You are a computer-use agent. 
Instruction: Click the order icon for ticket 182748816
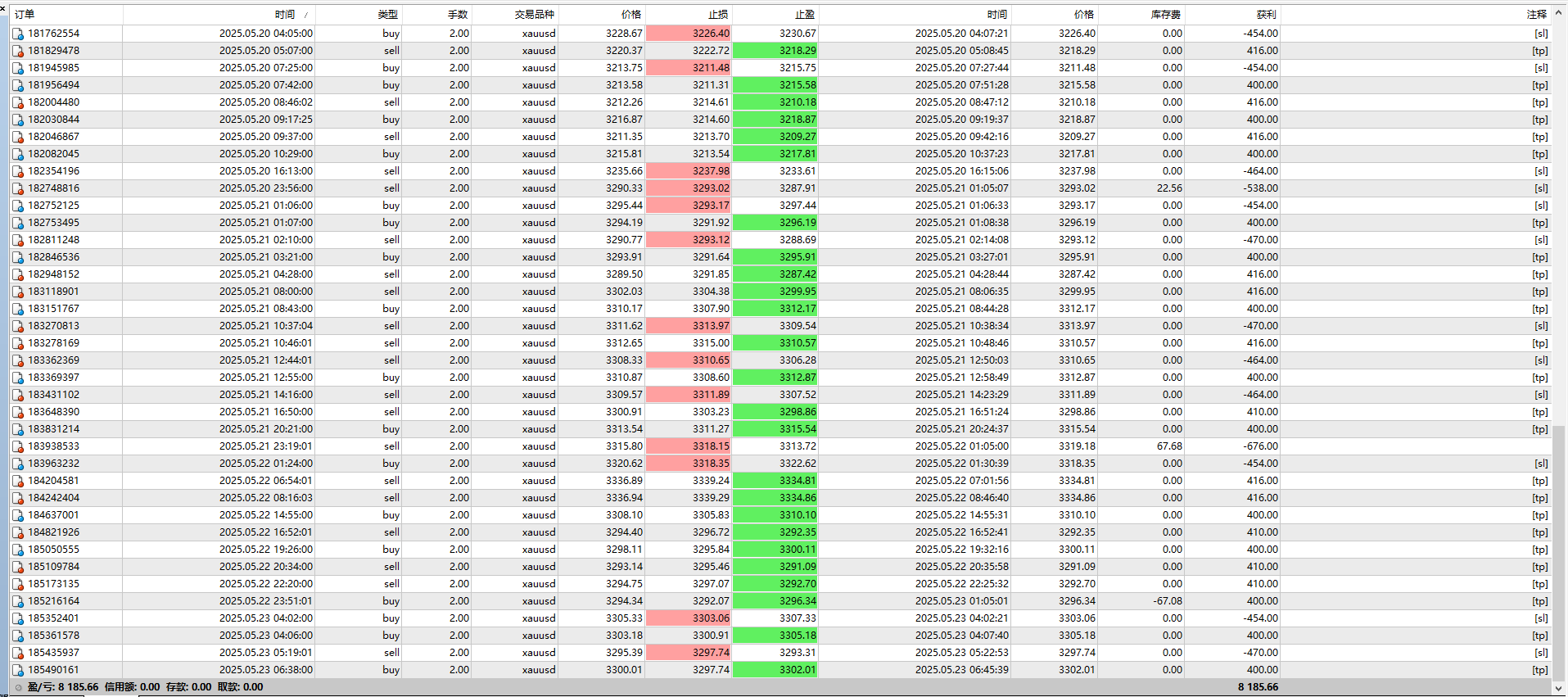[18, 188]
